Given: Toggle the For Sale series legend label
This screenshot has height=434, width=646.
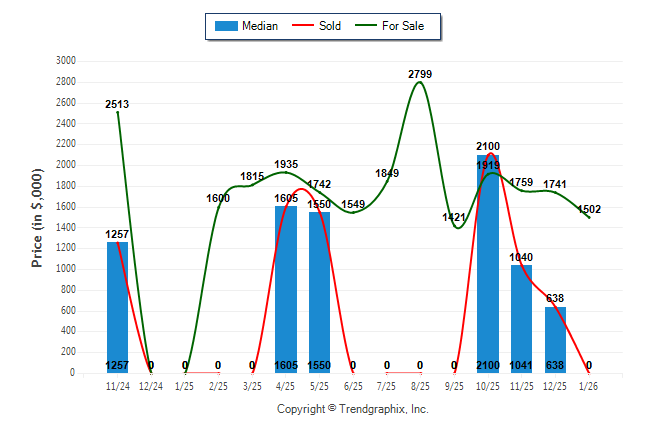Looking at the screenshot, I should coord(403,26).
